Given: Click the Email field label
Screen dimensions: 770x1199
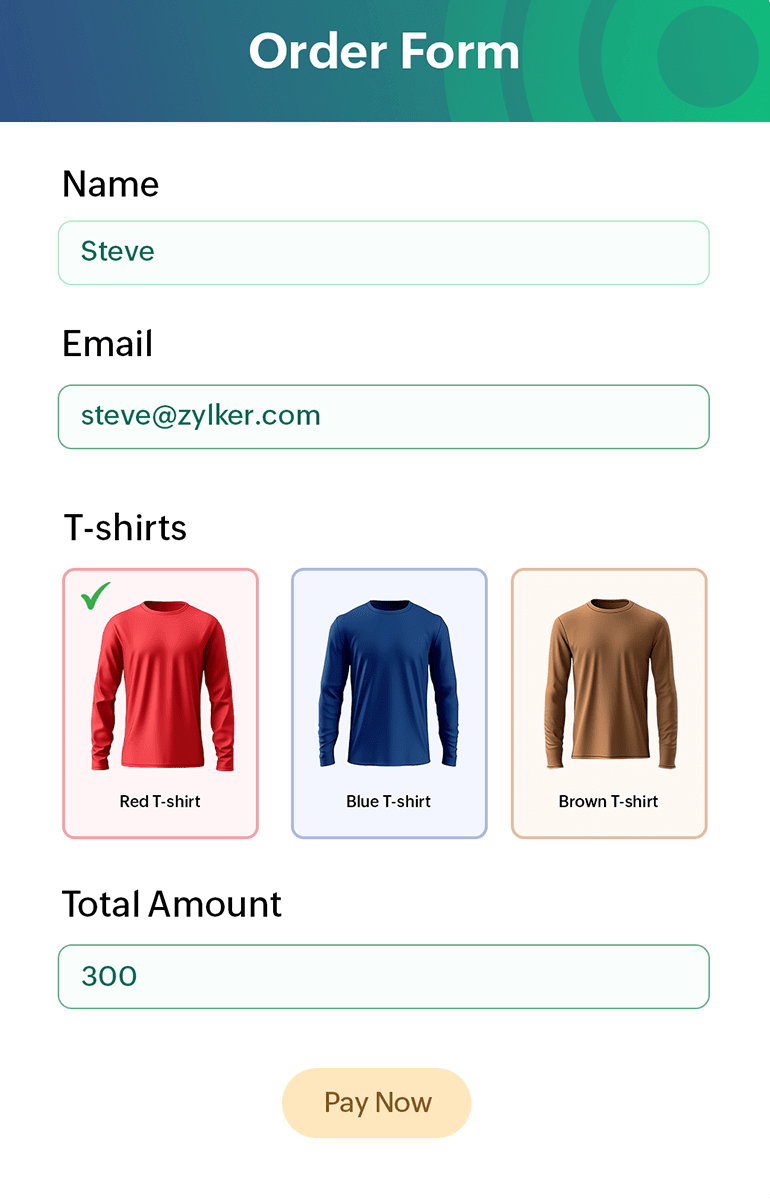Looking at the screenshot, I should click(x=108, y=343).
